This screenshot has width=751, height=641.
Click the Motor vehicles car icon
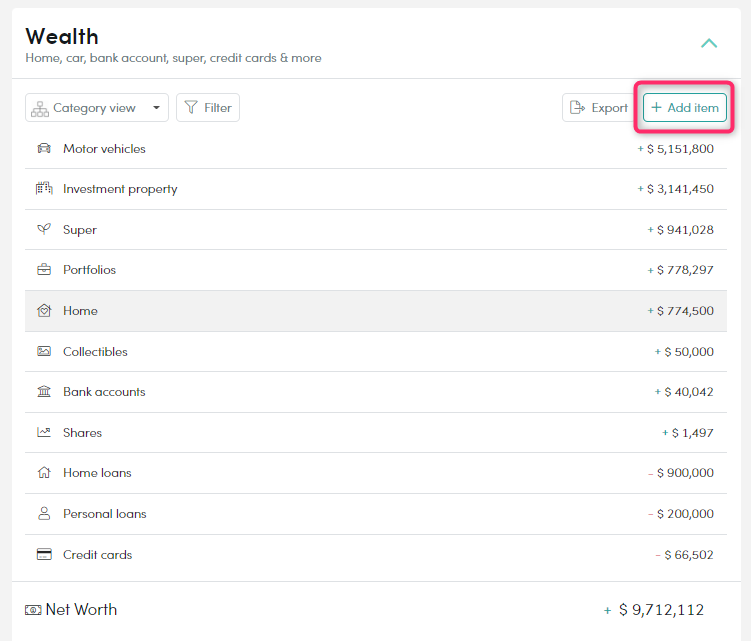[x=44, y=148]
